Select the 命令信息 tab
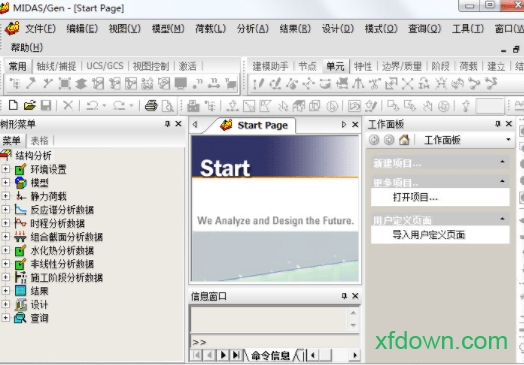524x365 pixels. (270, 355)
